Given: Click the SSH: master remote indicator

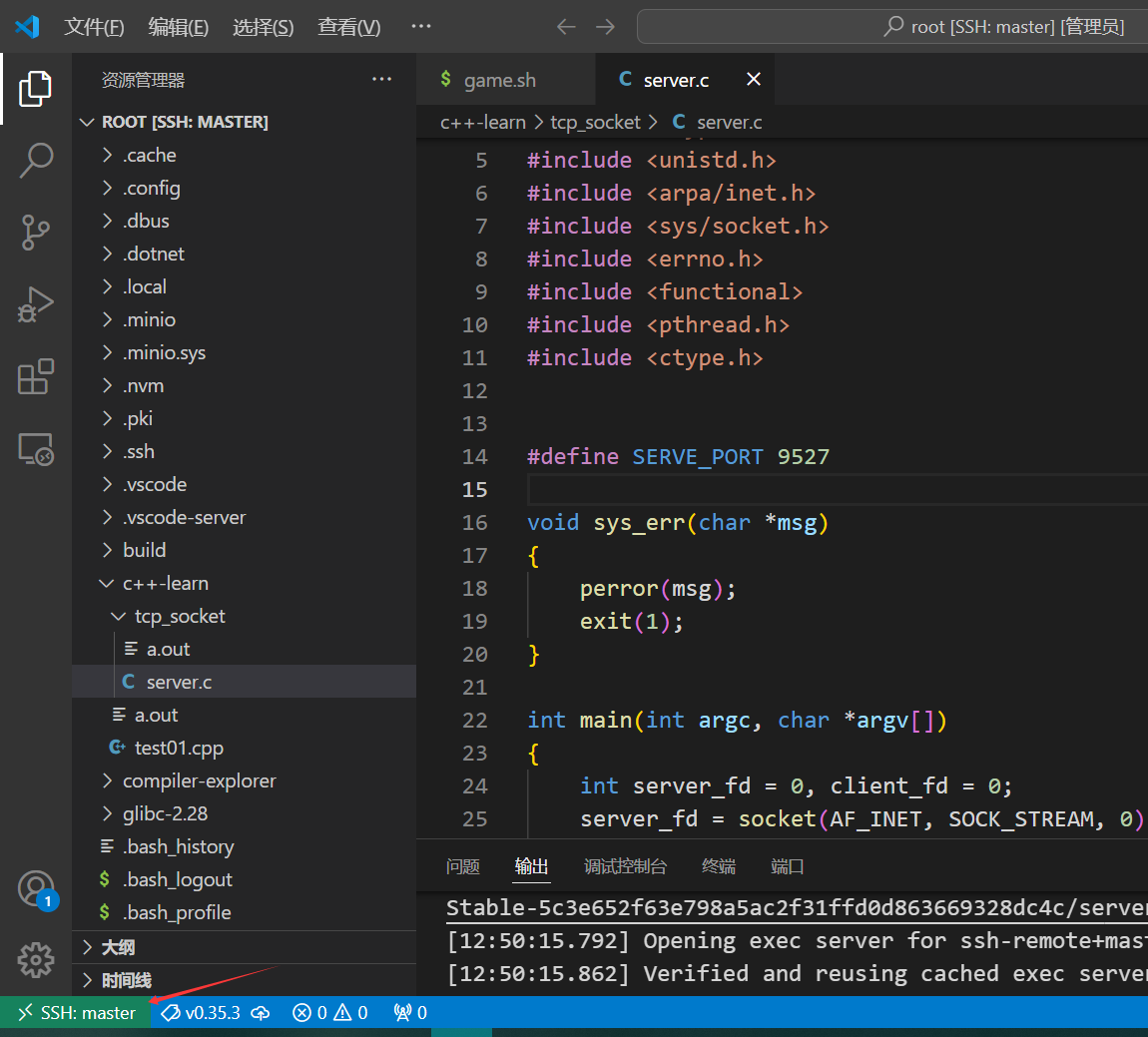Looking at the screenshot, I should 76,1013.
